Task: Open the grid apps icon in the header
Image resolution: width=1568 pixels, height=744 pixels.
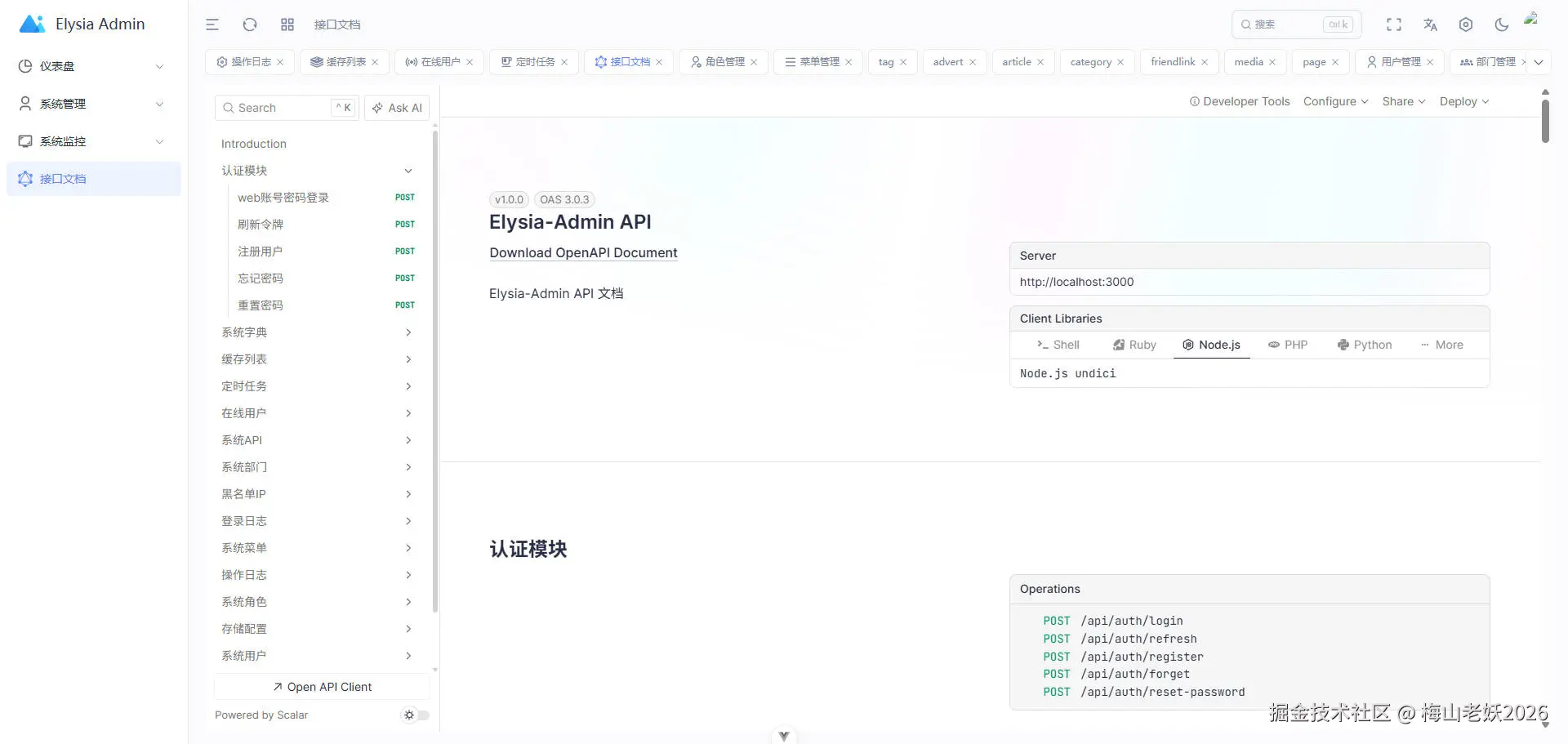Action: pos(287,25)
